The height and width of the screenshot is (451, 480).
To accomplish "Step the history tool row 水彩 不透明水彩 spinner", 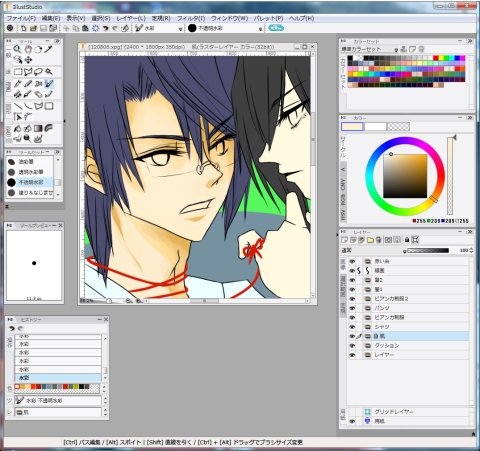I will [x=105, y=400].
